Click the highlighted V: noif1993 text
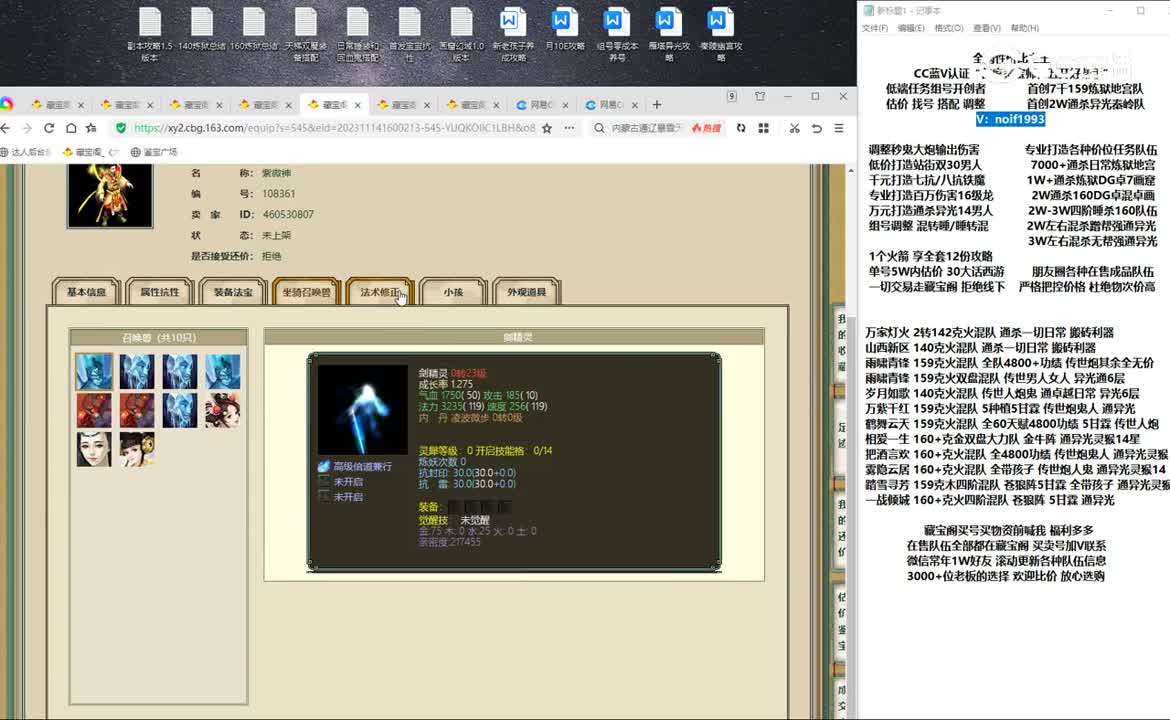Image resolution: width=1170 pixels, height=720 pixels. pyautogui.click(x=1010, y=119)
